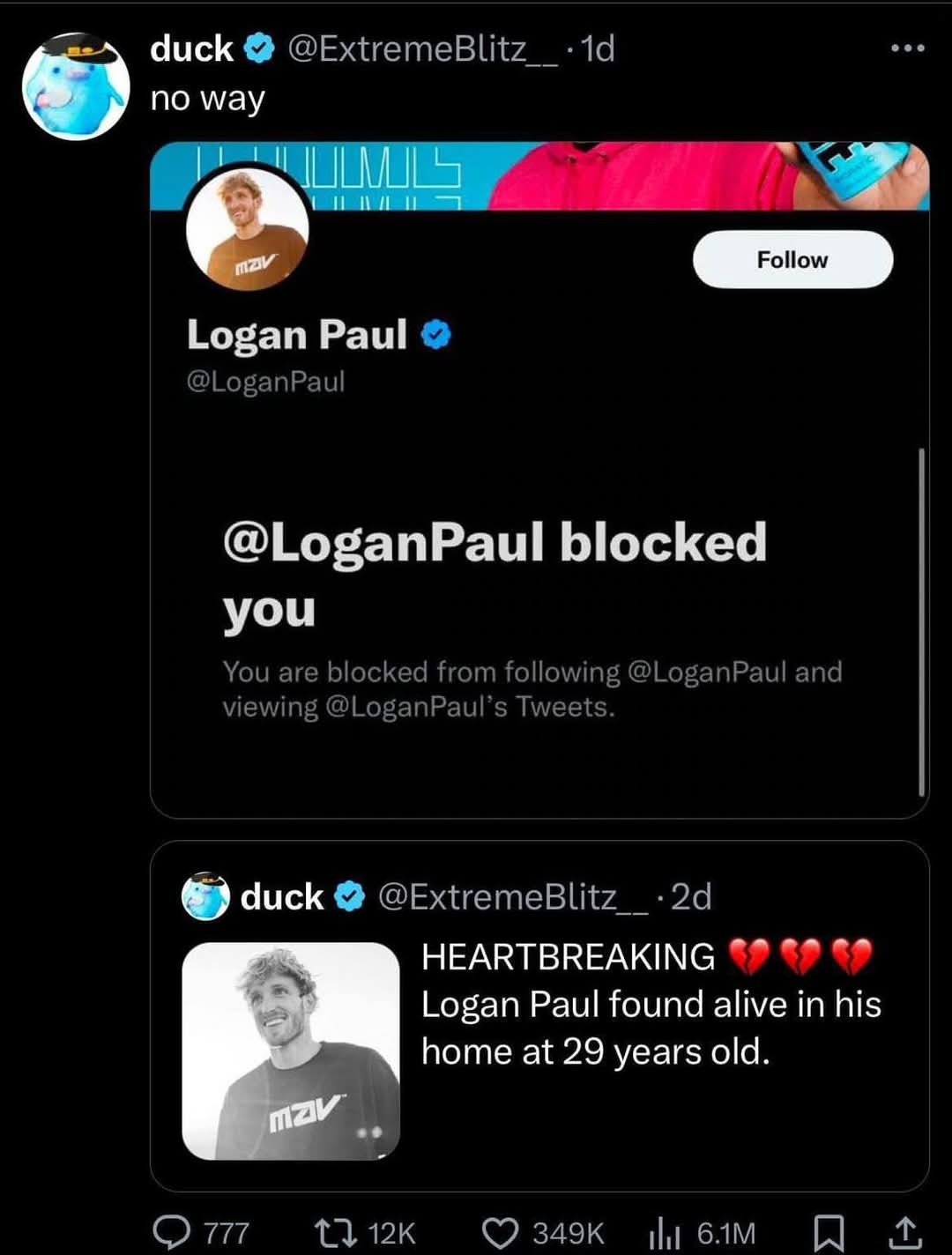
Task: Retweet the post via retweet icon
Action: (x=337, y=1232)
